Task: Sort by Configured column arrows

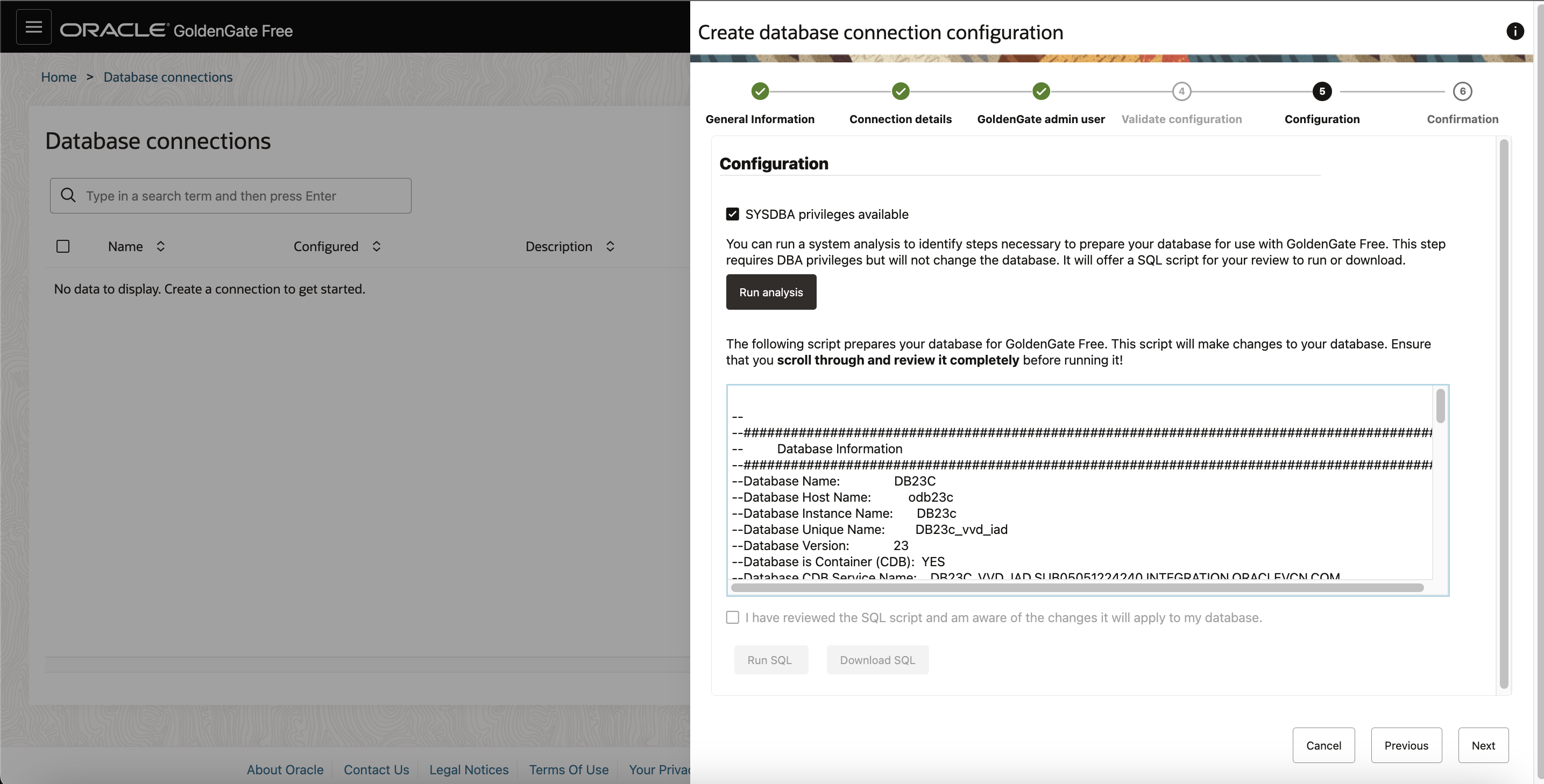Action: (377, 246)
